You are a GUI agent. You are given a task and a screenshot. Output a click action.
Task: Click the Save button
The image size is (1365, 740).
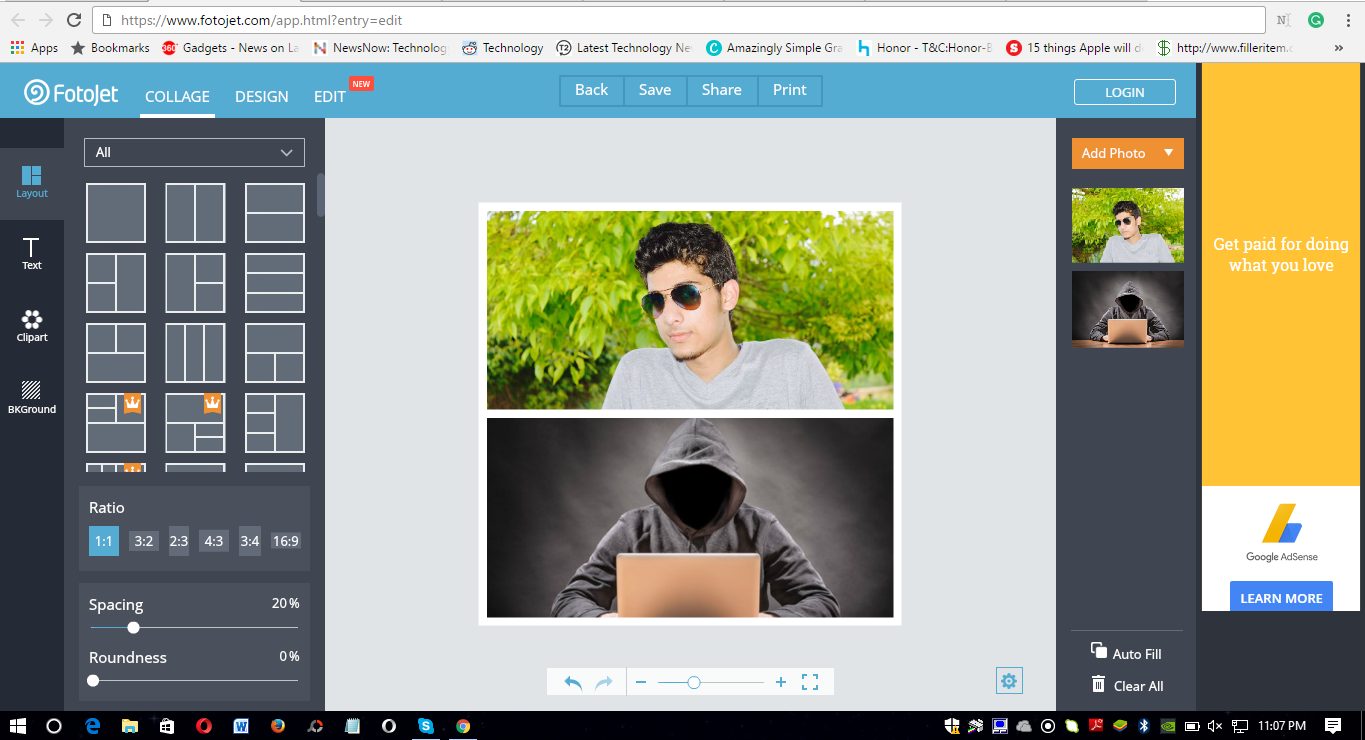[x=655, y=90]
